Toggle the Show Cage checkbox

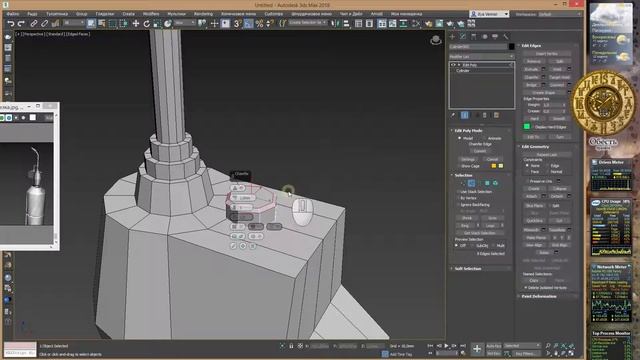pyautogui.click(x=458, y=166)
